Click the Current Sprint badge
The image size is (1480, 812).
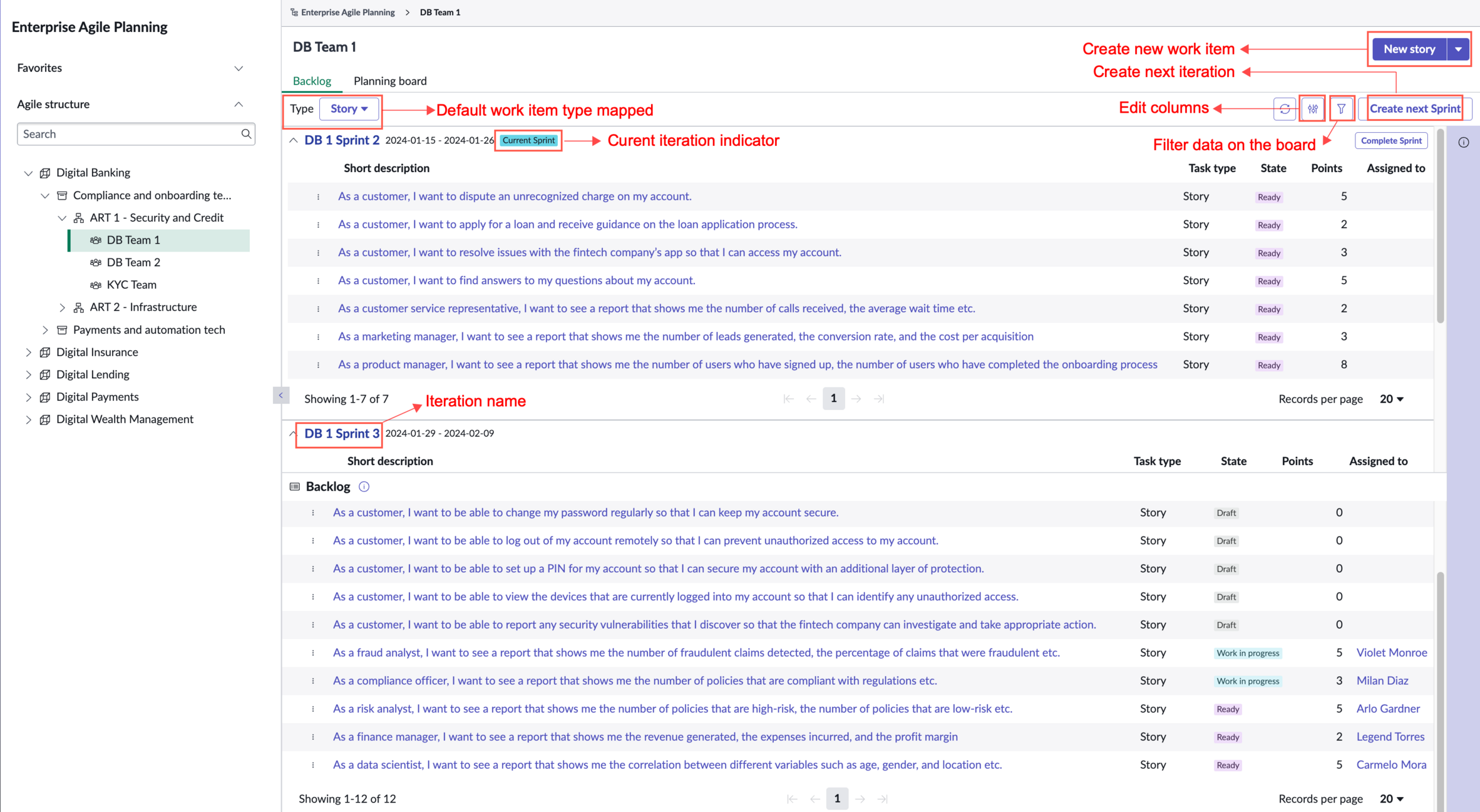tap(528, 140)
